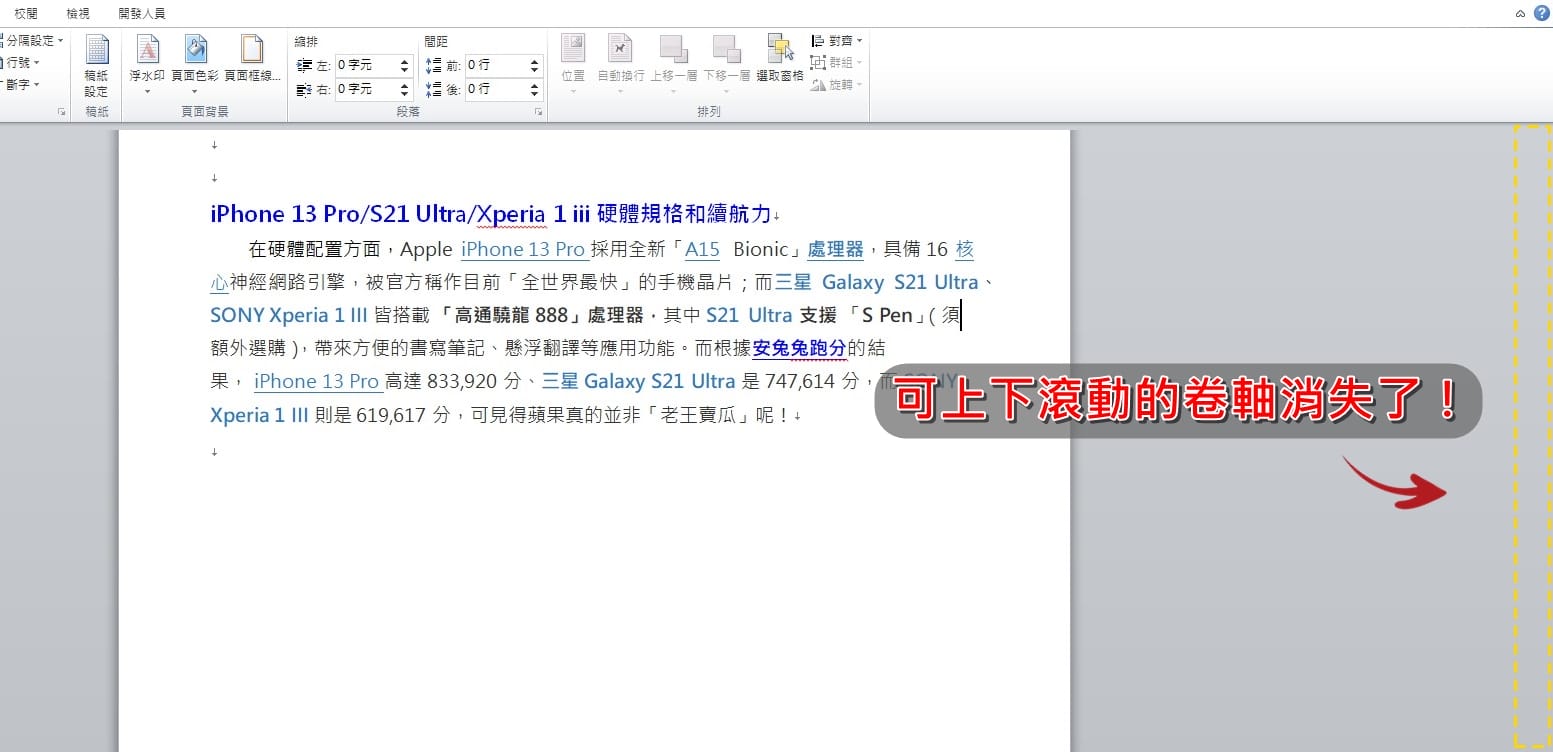Increase 前 spacing with up arrow
Screen dimensions: 1553x752
pos(535,61)
